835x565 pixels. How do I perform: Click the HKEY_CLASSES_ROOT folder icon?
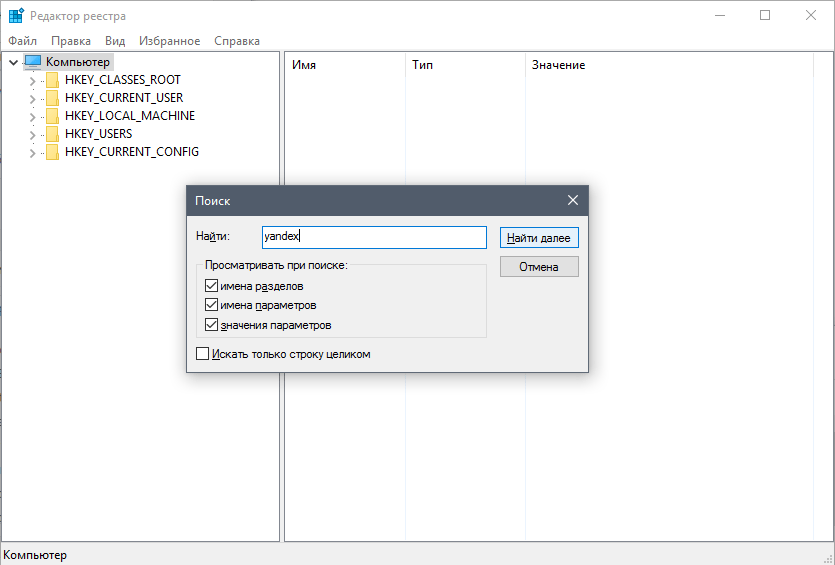tap(53, 80)
